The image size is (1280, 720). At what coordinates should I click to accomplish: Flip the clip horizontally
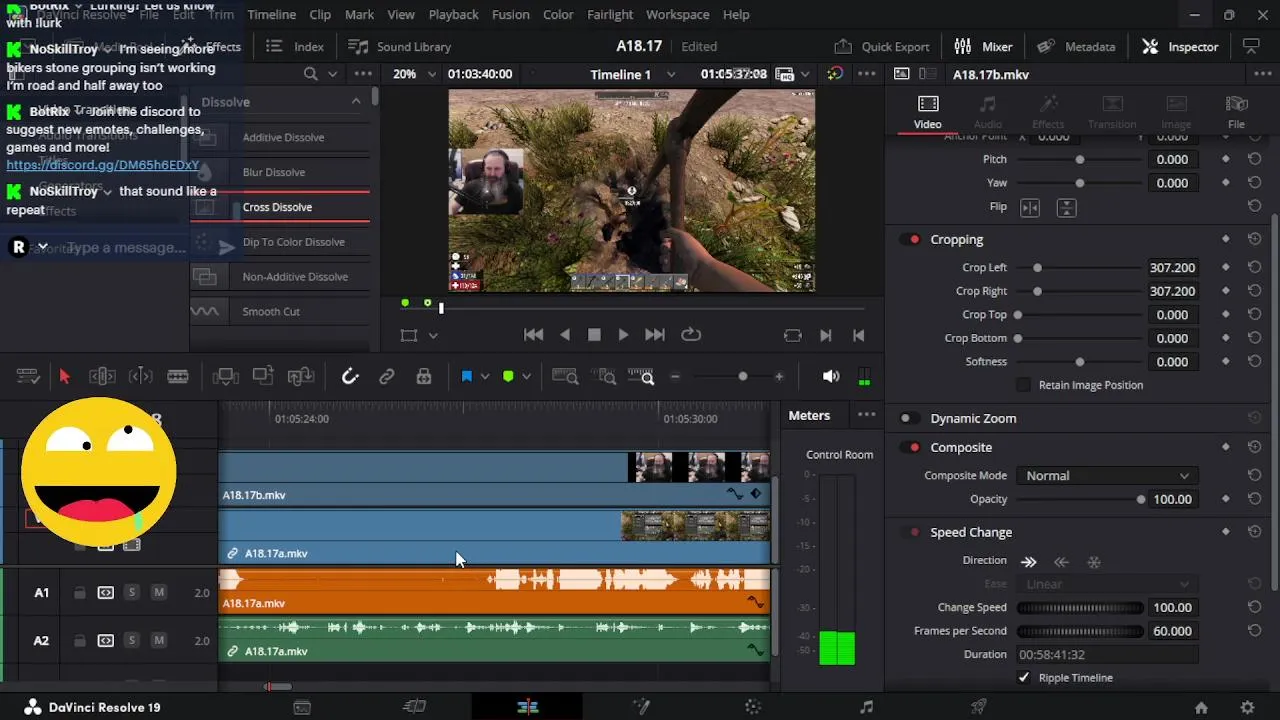(x=1029, y=207)
